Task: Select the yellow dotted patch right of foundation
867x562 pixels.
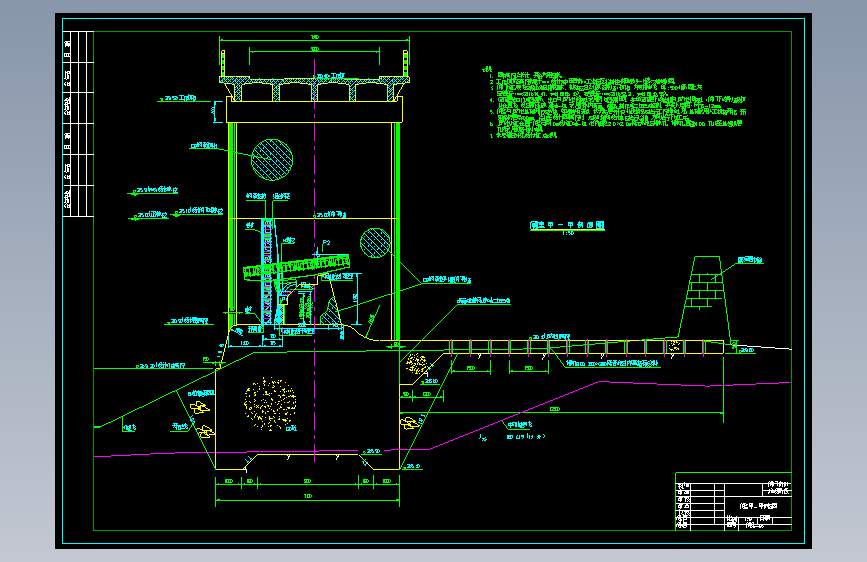Action: (416, 364)
